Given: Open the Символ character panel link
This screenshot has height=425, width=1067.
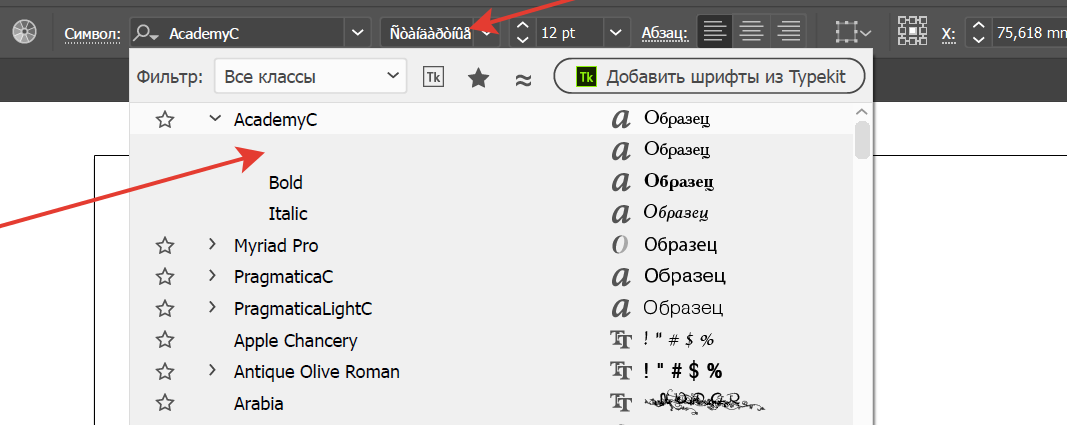Looking at the screenshot, I should [93, 33].
